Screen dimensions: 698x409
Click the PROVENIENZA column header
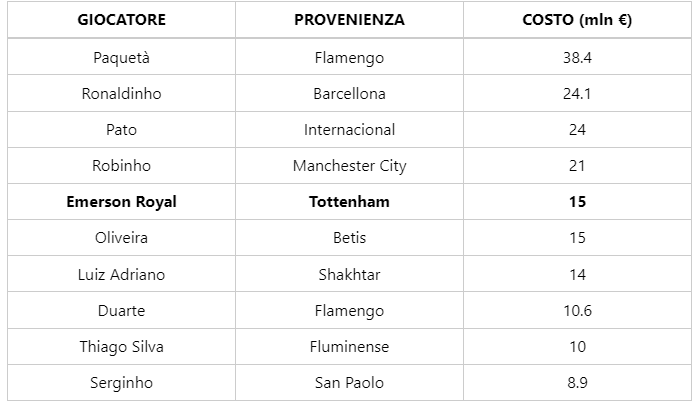point(349,20)
